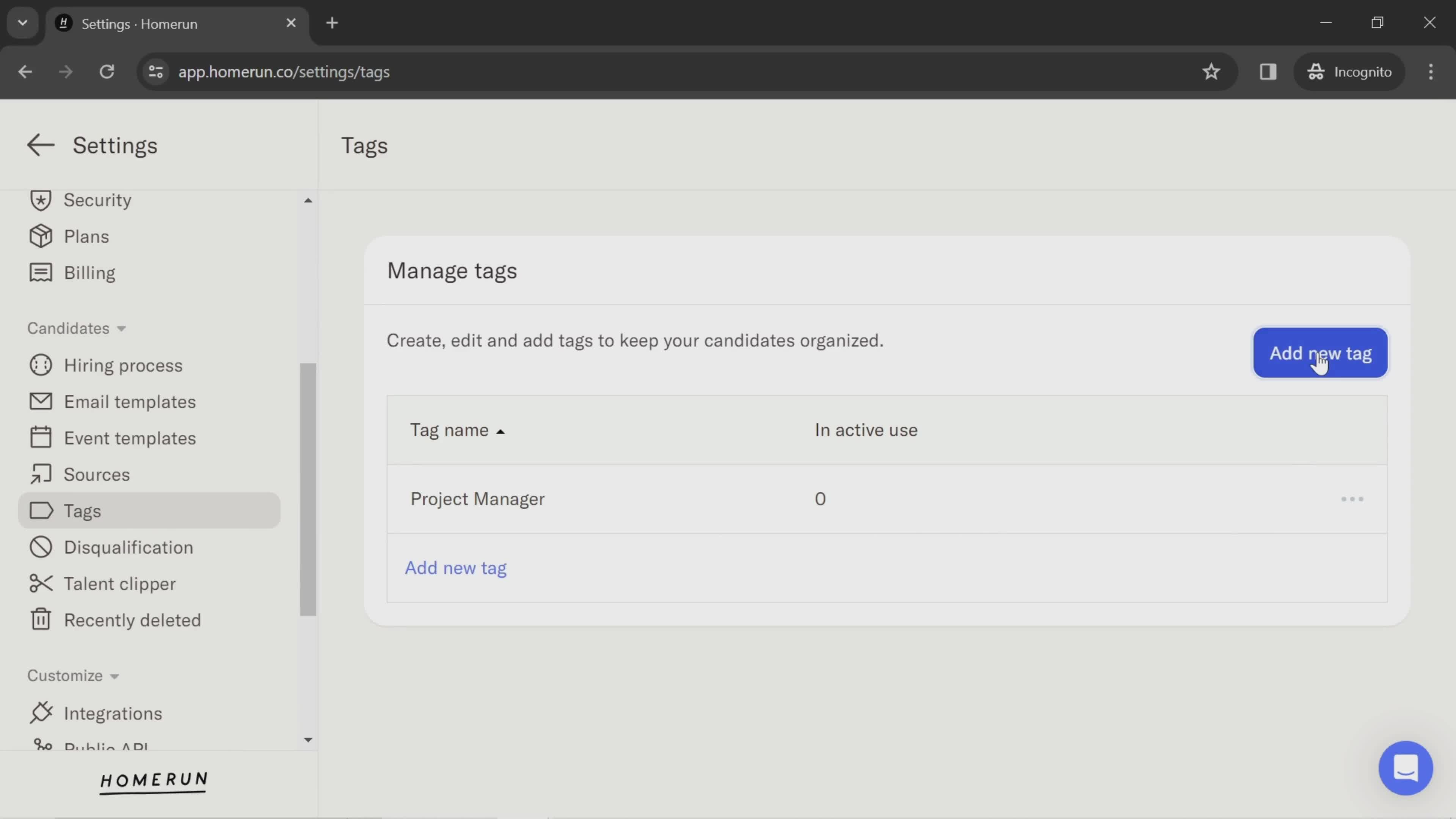Select the Sources menu item

[x=96, y=474]
